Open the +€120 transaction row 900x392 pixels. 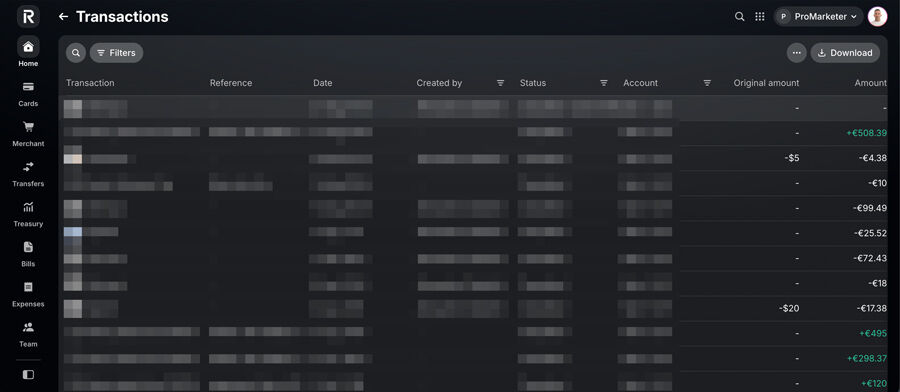[x=473, y=382]
